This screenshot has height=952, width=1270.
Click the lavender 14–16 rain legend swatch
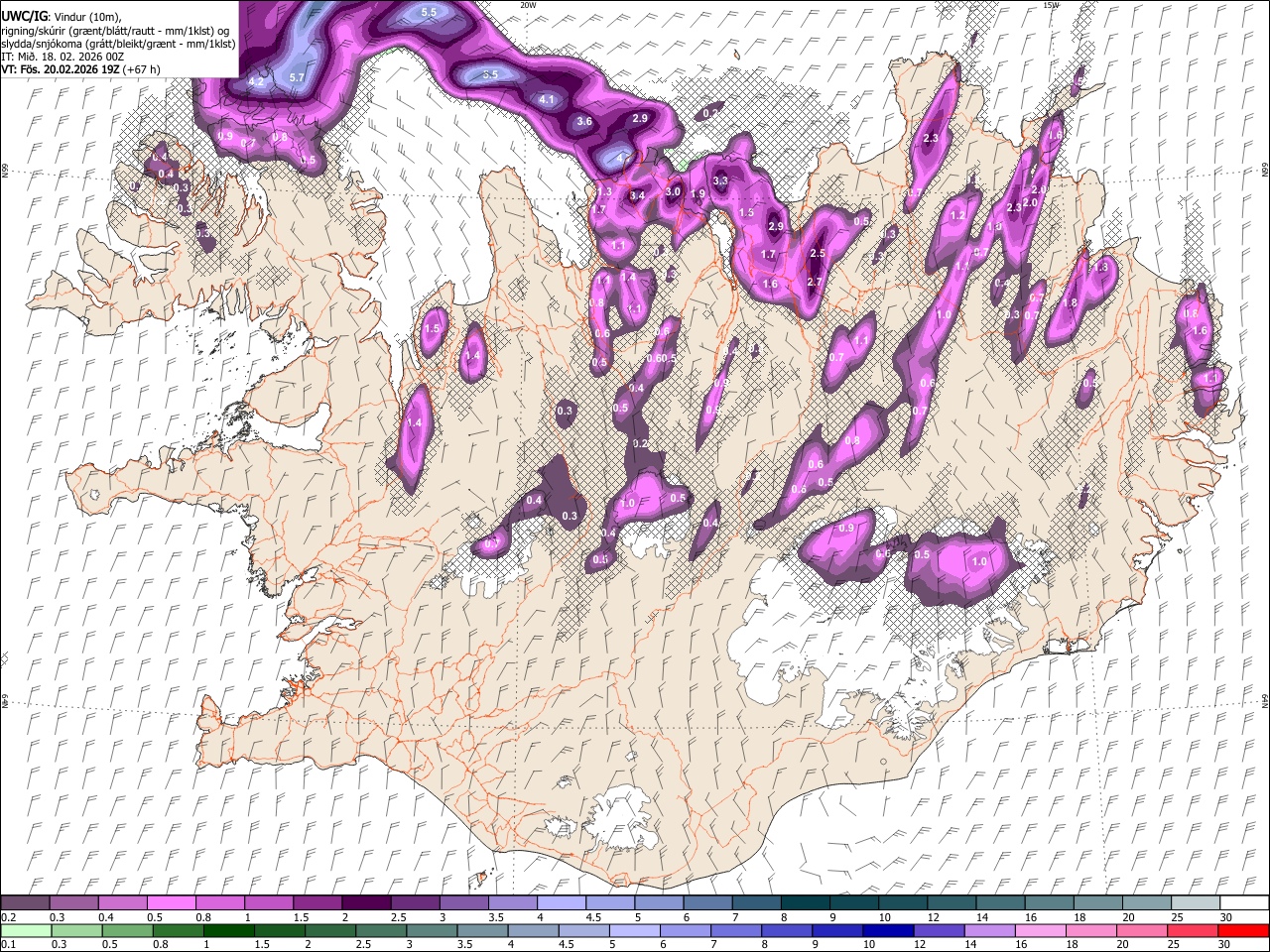coord(989,930)
